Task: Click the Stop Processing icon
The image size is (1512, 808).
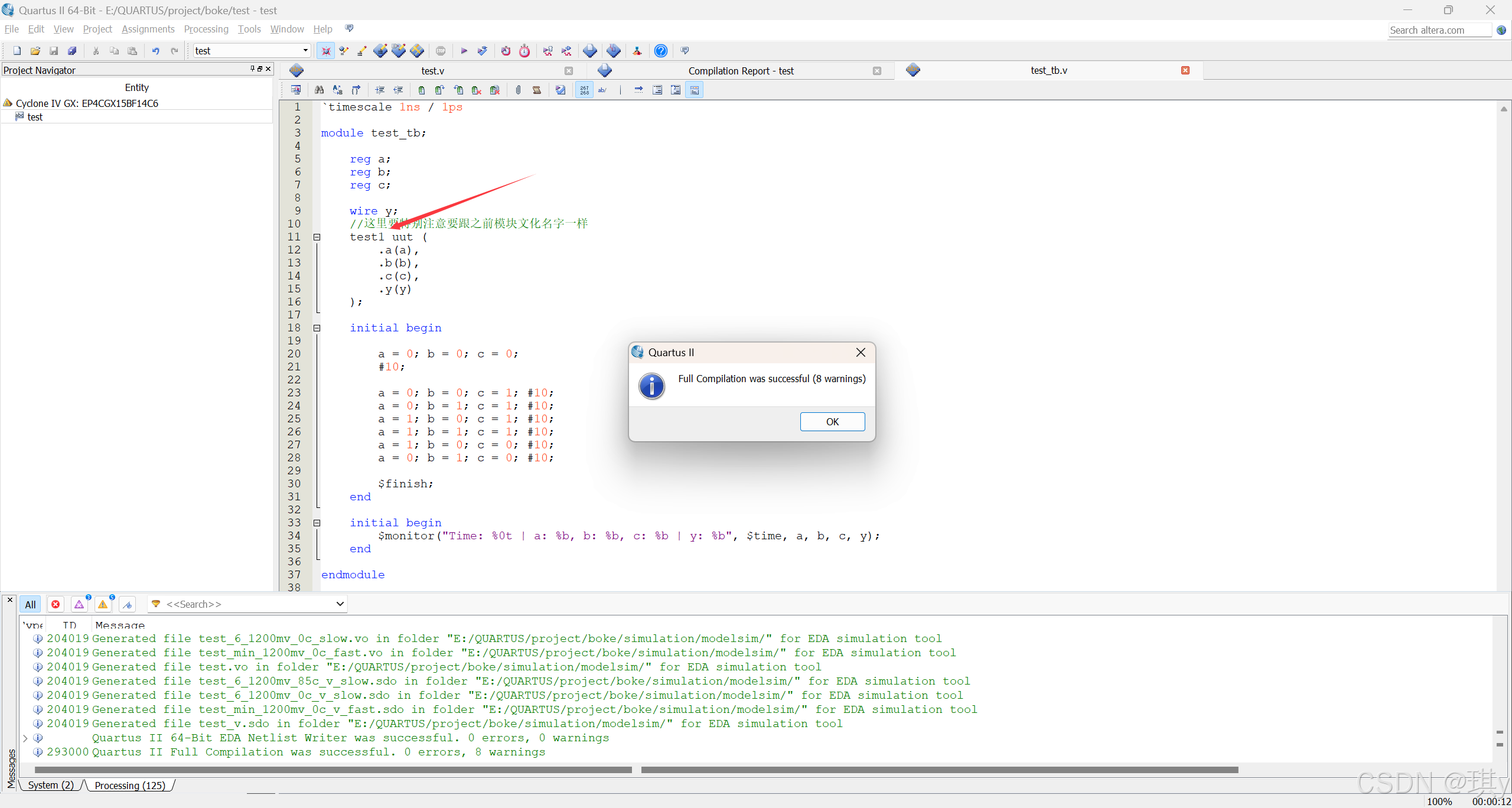Action: click(441, 51)
